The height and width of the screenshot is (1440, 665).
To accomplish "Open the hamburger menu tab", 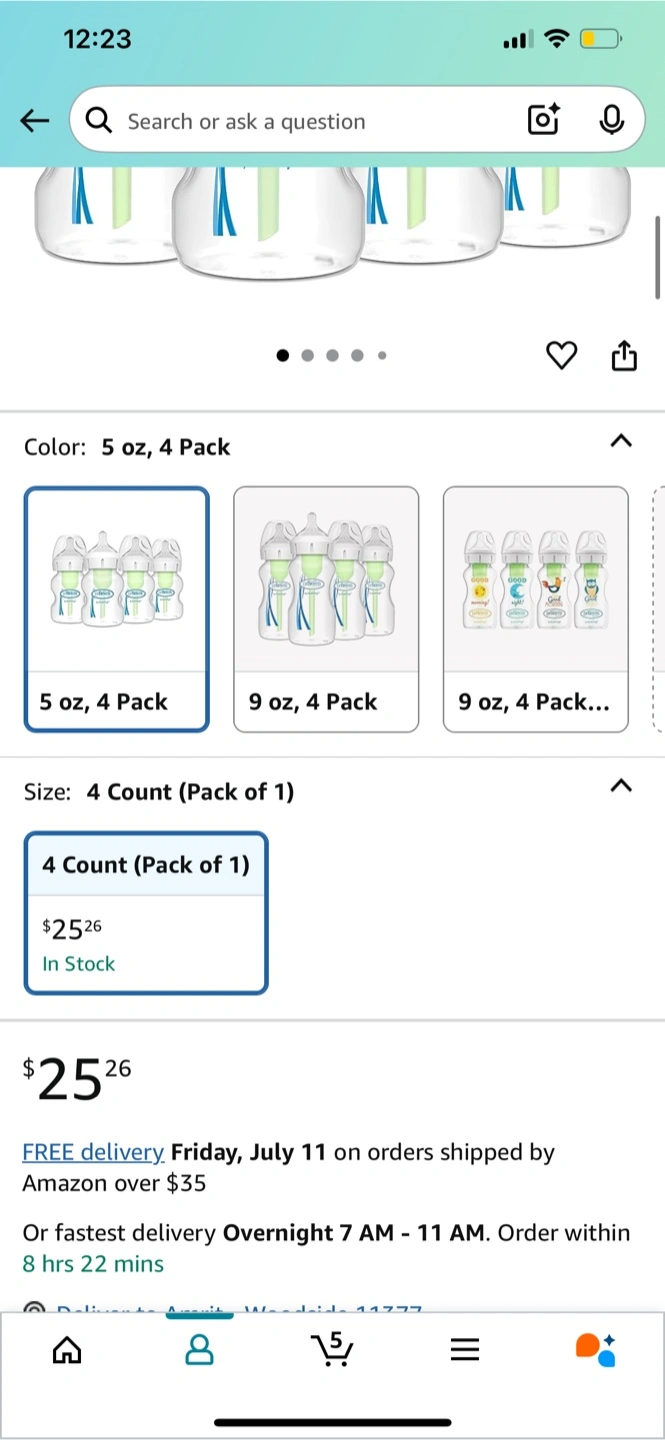I will (464, 1351).
